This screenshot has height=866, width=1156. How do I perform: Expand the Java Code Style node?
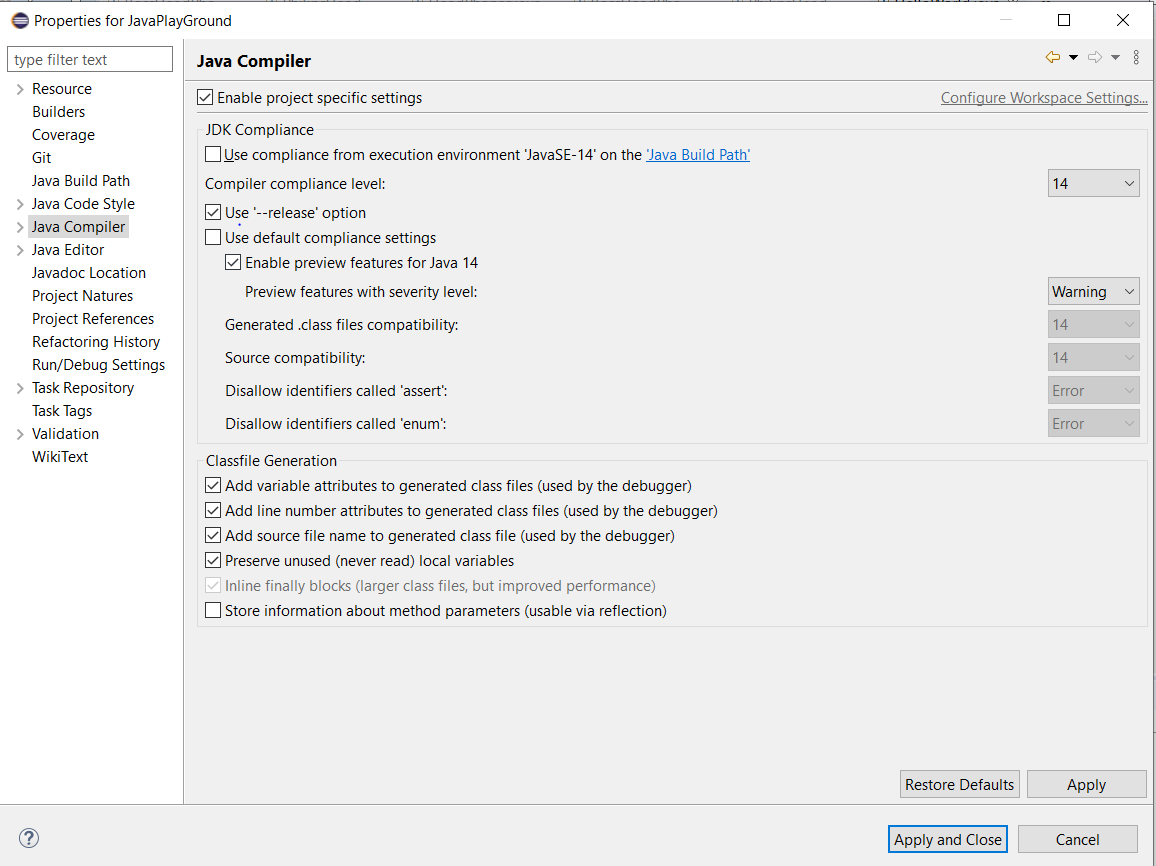click(20, 204)
